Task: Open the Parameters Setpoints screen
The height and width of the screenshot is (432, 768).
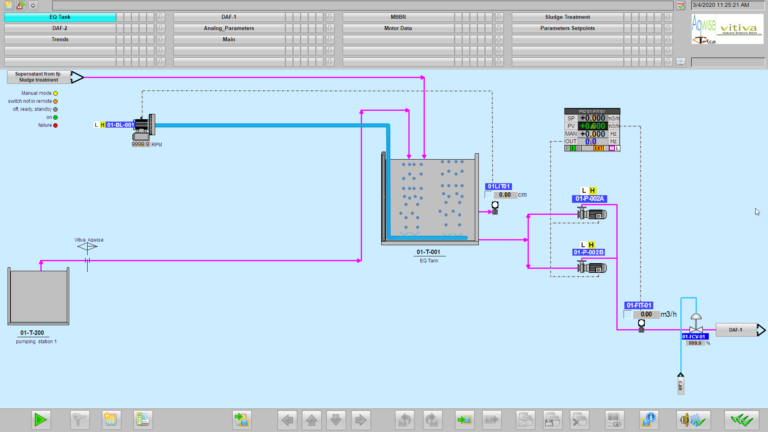Action: pos(567,28)
